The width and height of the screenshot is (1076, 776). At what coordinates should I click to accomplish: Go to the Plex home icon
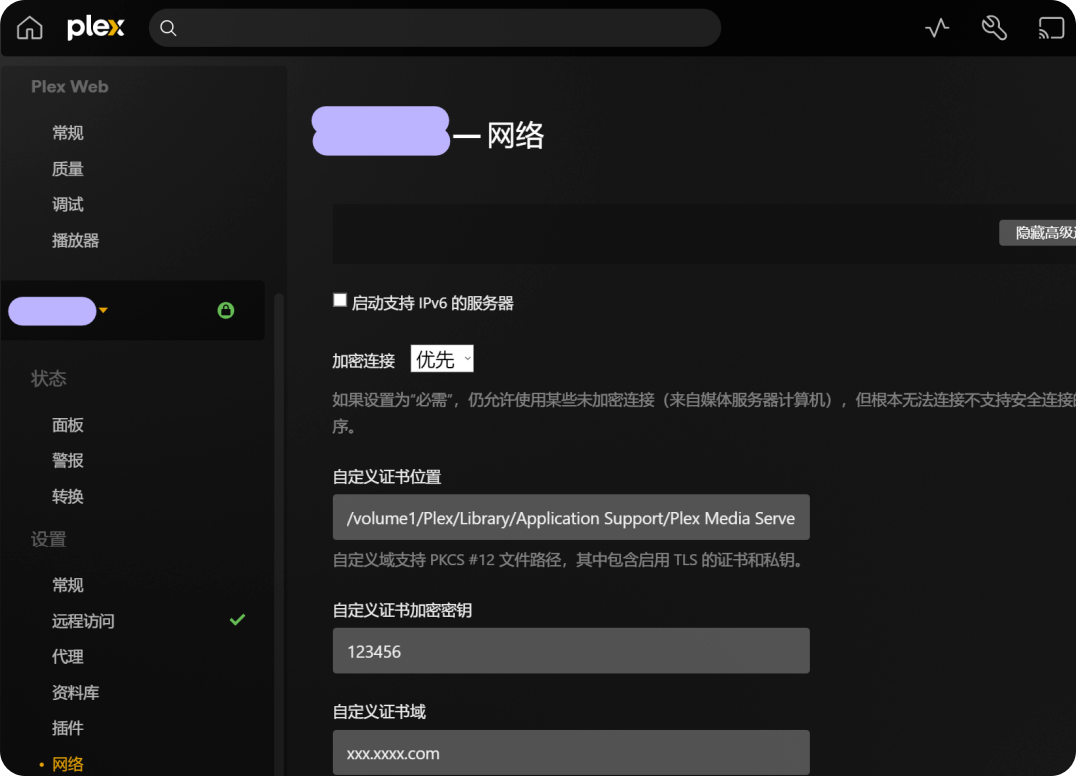point(30,28)
